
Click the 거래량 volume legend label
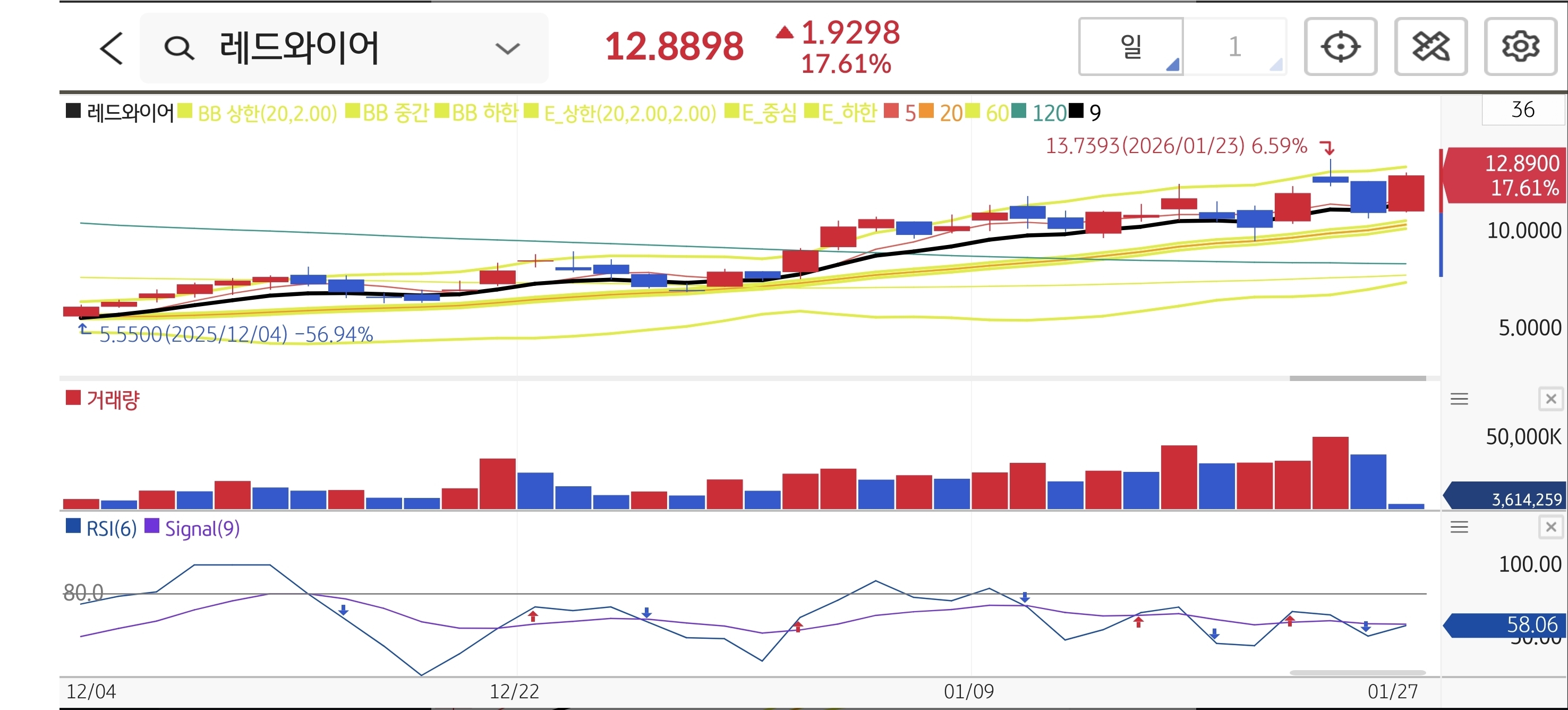tap(113, 400)
